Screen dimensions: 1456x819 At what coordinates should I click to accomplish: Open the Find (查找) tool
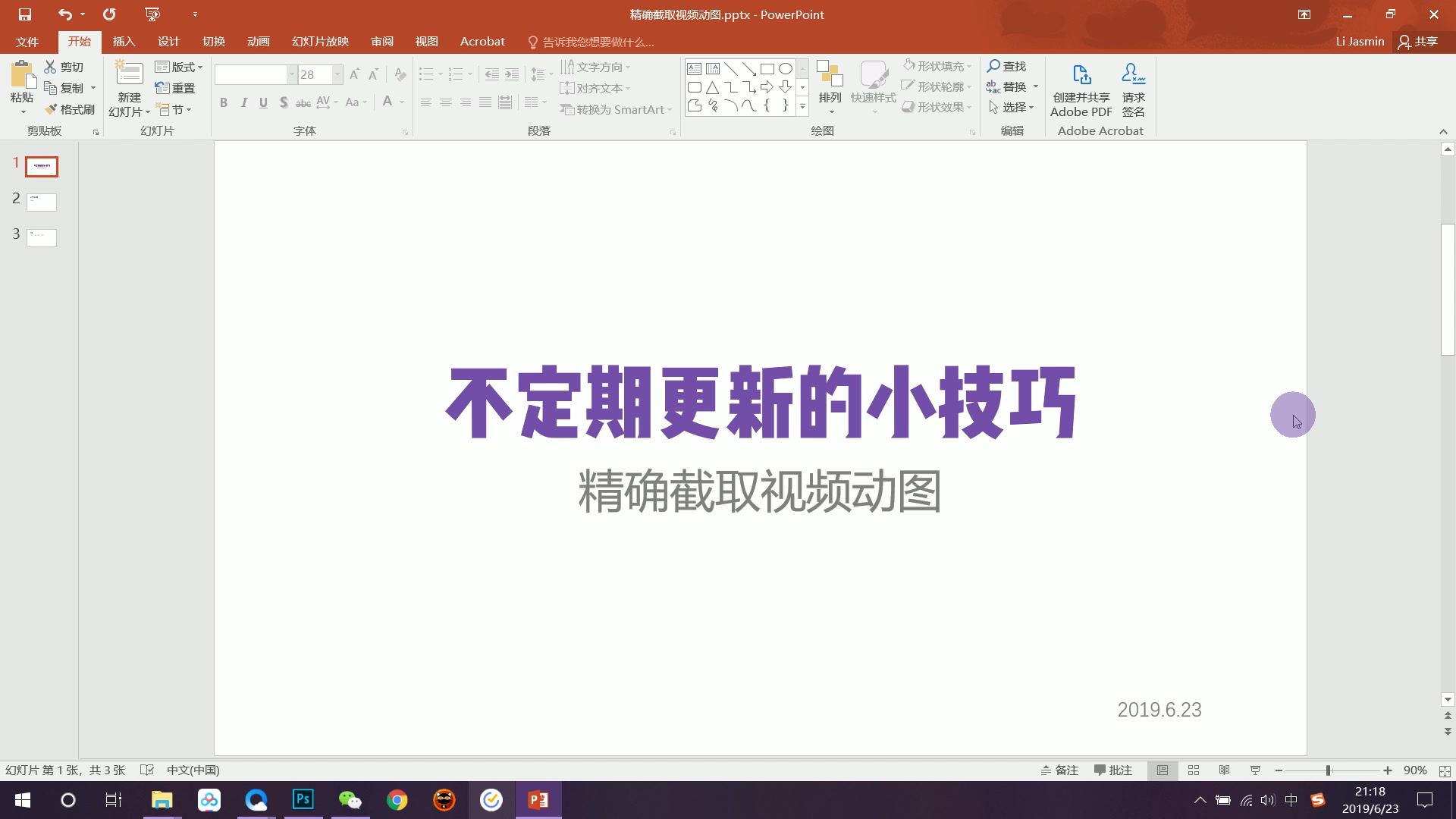[x=1007, y=66]
